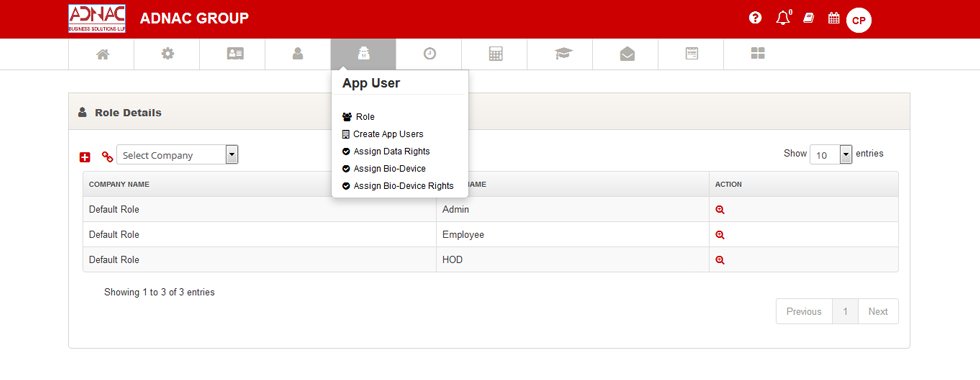Open the gear settings navigation icon
980x380 pixels.
[x=168, y=54]
